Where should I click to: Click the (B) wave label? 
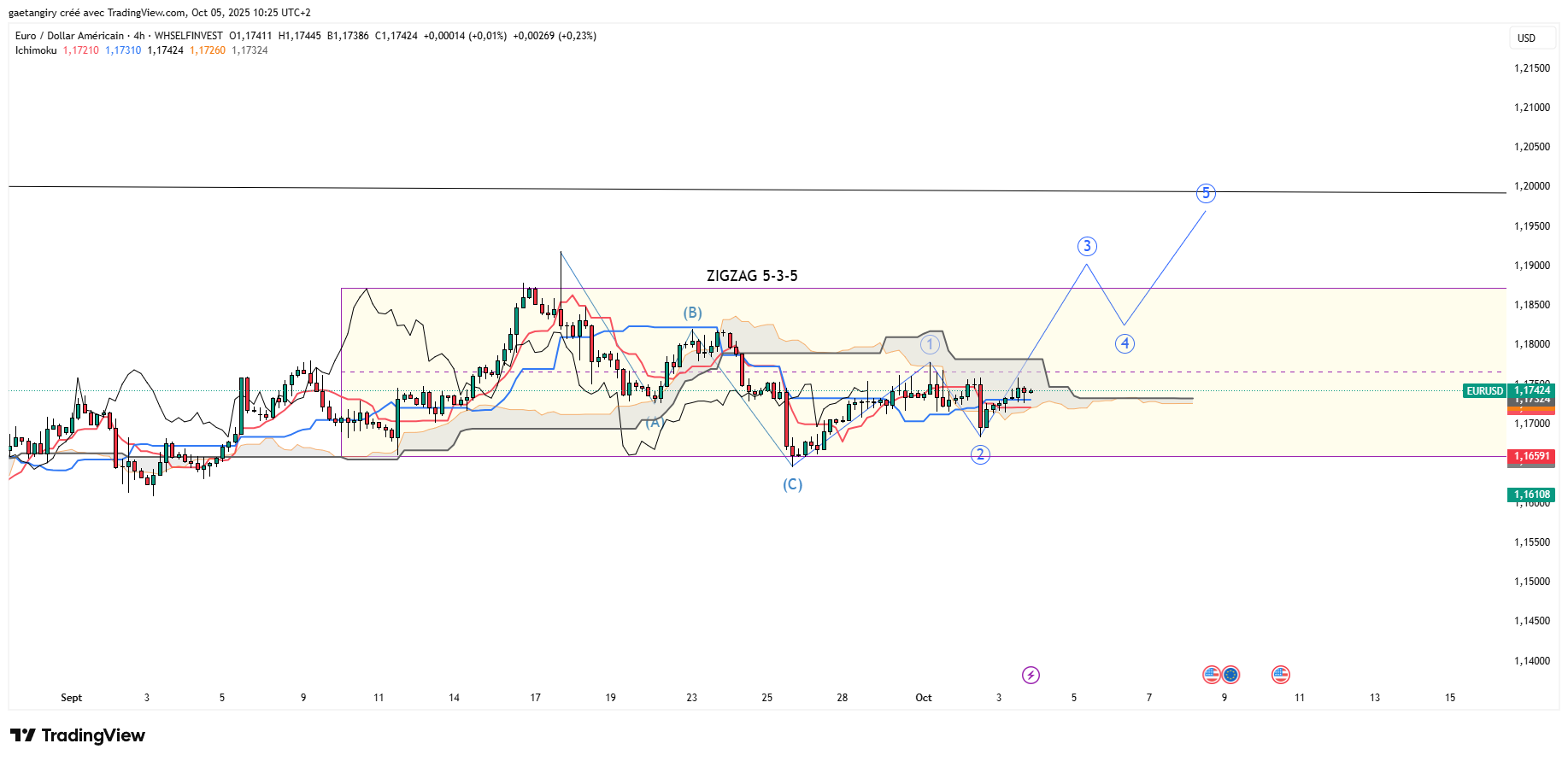(692, 313)
